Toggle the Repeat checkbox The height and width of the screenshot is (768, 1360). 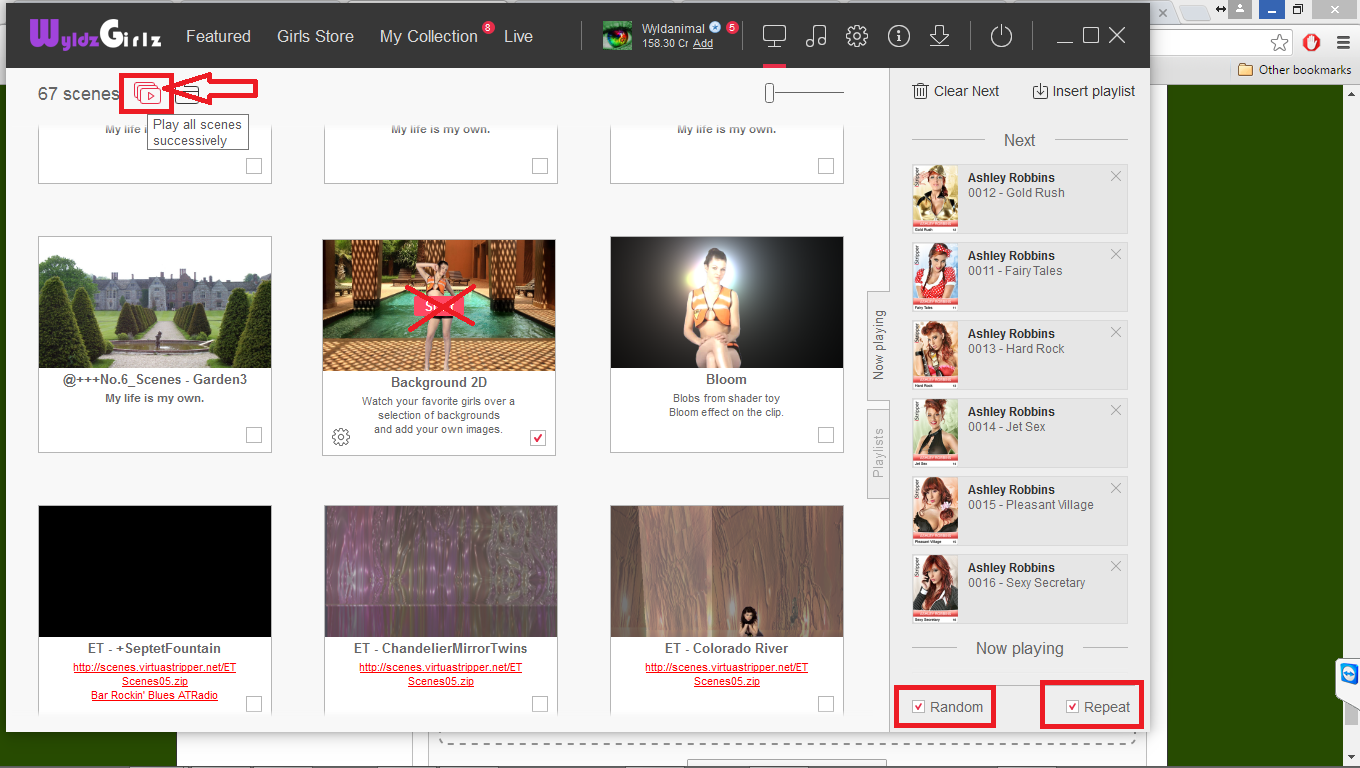(x=1072, y=707)
